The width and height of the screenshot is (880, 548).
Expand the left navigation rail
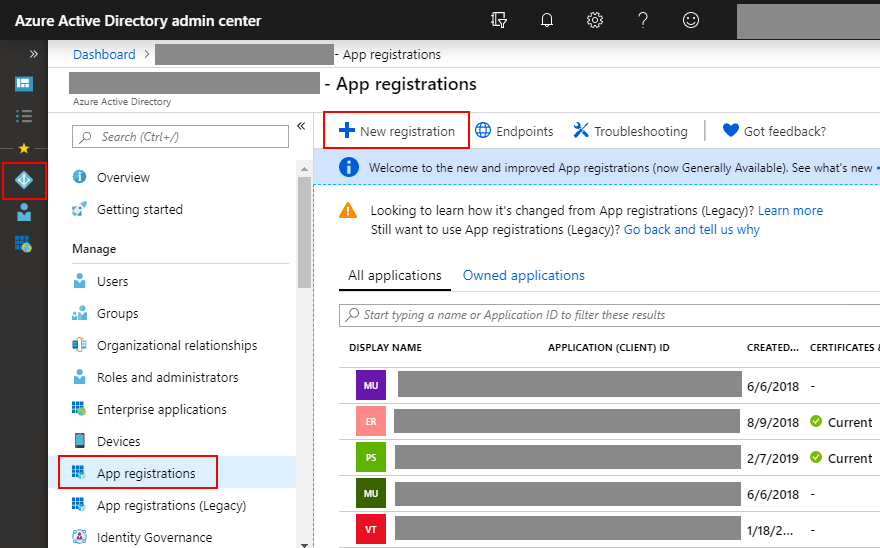tap(34, 54)
